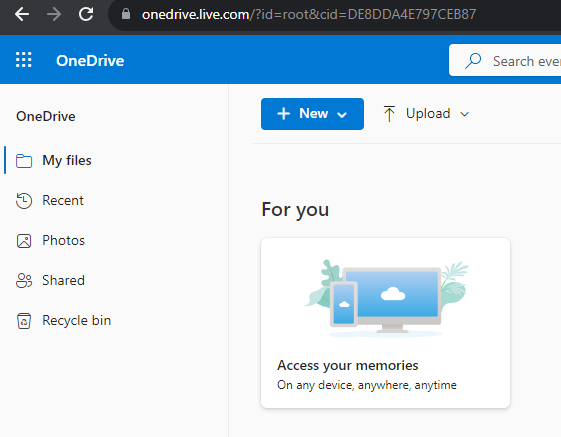The height and width of the screenshot is (437, 561).
Task: Click the browser forward arrow
Action: [x=54, y=14]
